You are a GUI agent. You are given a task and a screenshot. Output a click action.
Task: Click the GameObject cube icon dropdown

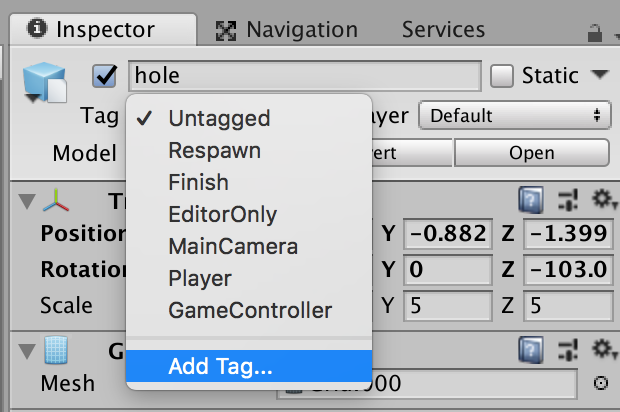click(x=44, y=82)
